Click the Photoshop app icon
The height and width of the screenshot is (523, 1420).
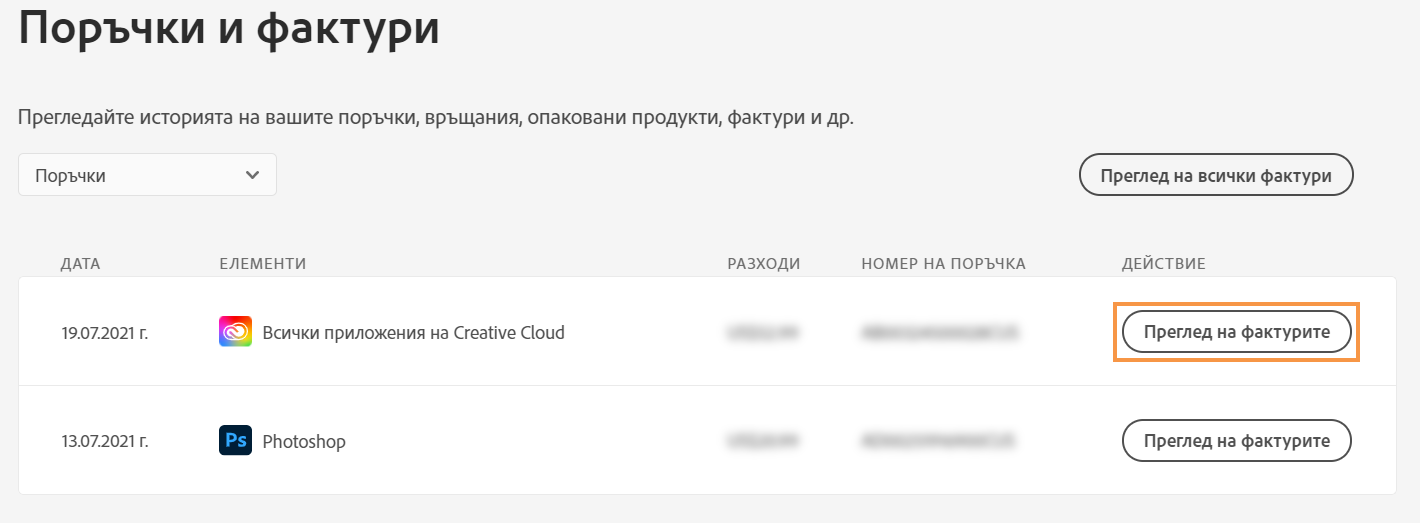pyautogui.click(x=235, y=441)
